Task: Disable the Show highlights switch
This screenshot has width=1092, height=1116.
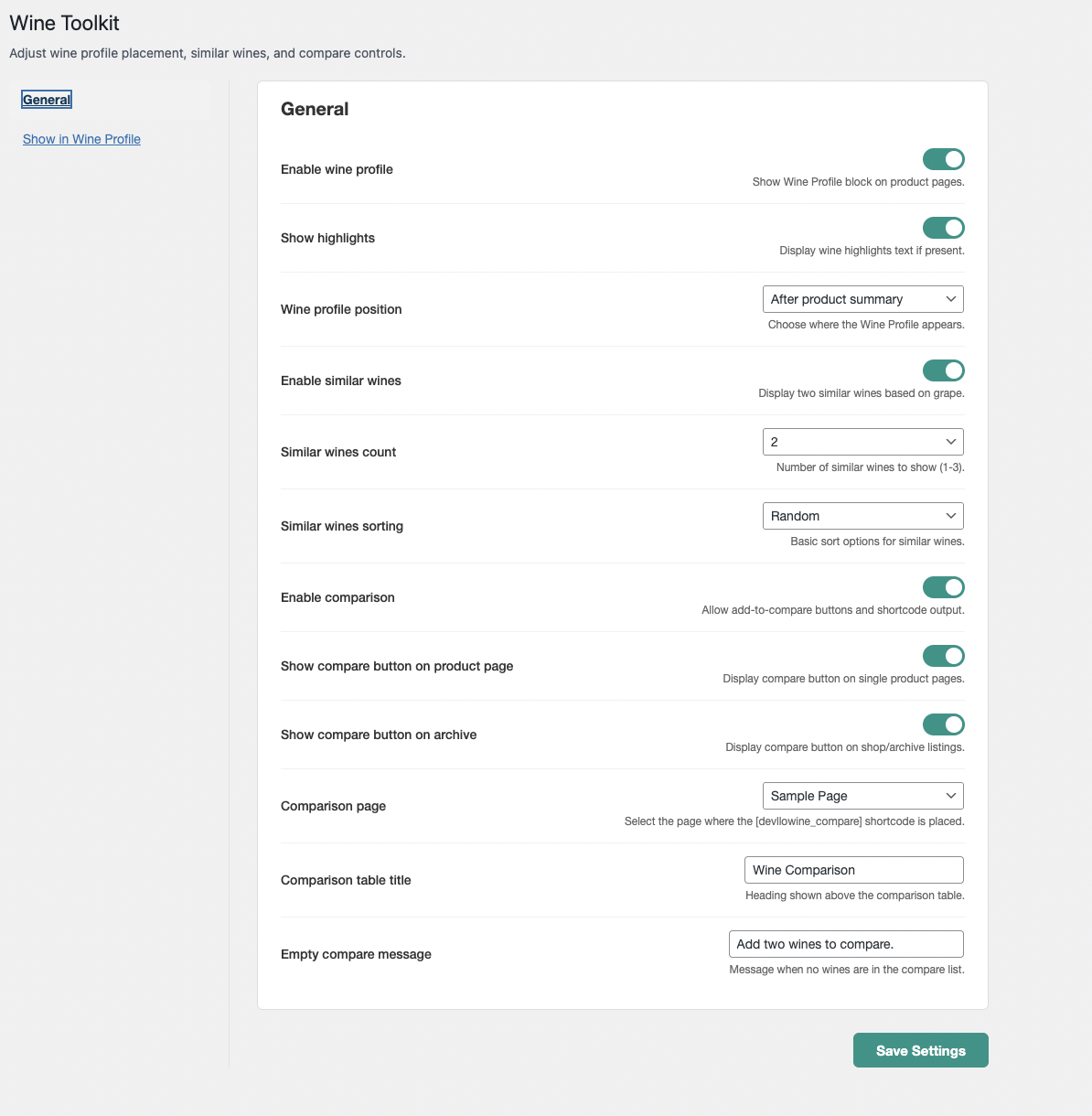Action: pos(943,227)
